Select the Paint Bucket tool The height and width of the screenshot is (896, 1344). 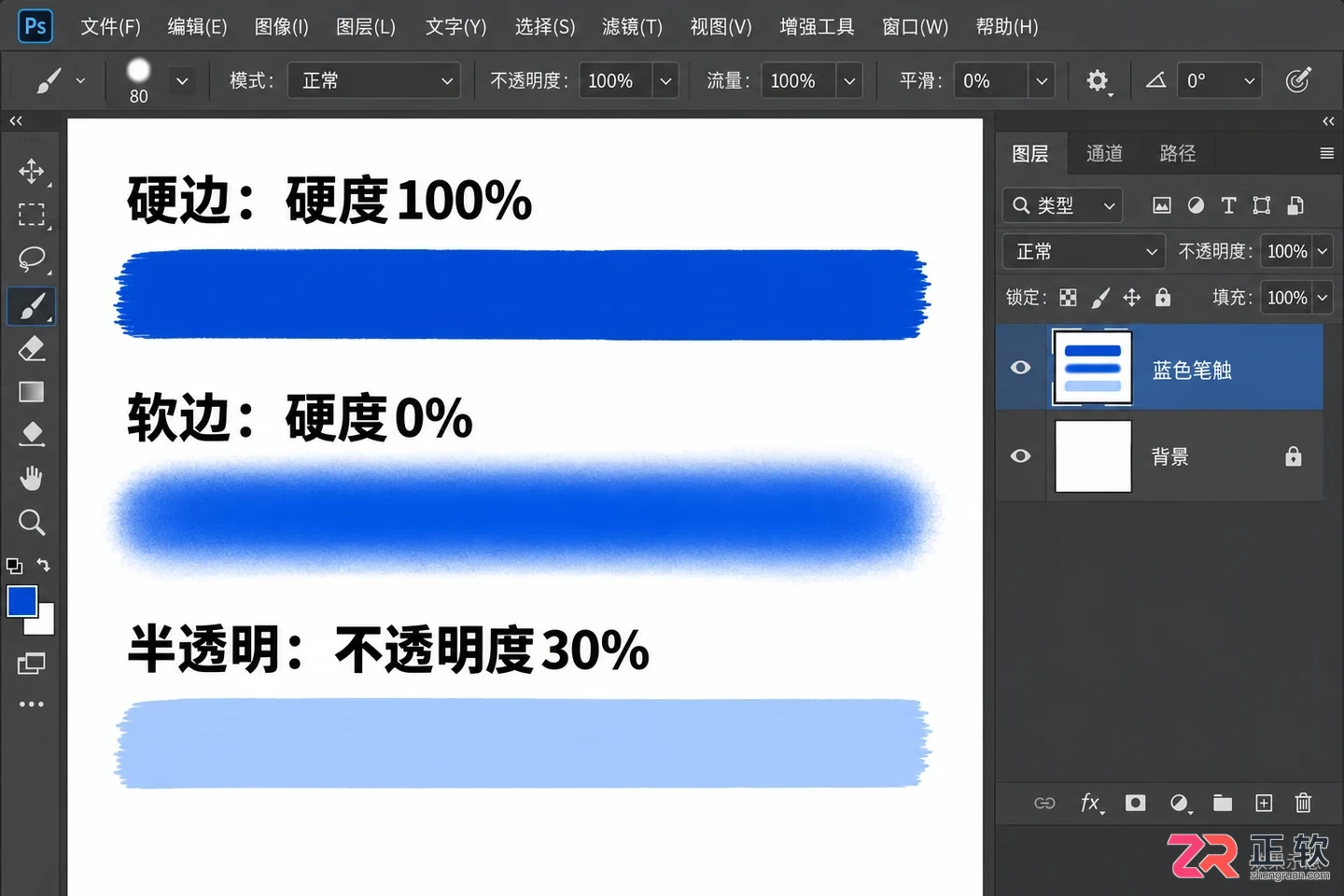pyautogui.click(x=31, y=434)
